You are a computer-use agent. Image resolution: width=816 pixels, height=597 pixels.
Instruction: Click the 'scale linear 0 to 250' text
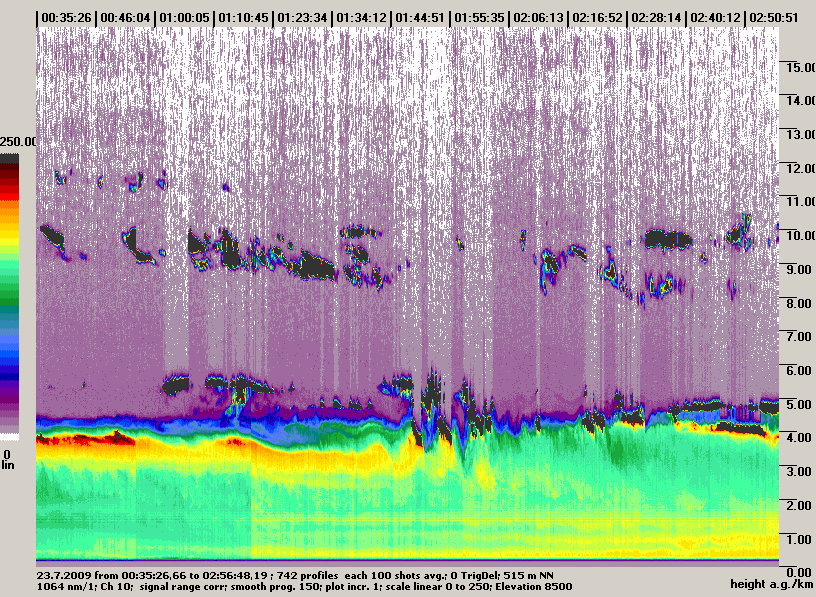point(440,587)
